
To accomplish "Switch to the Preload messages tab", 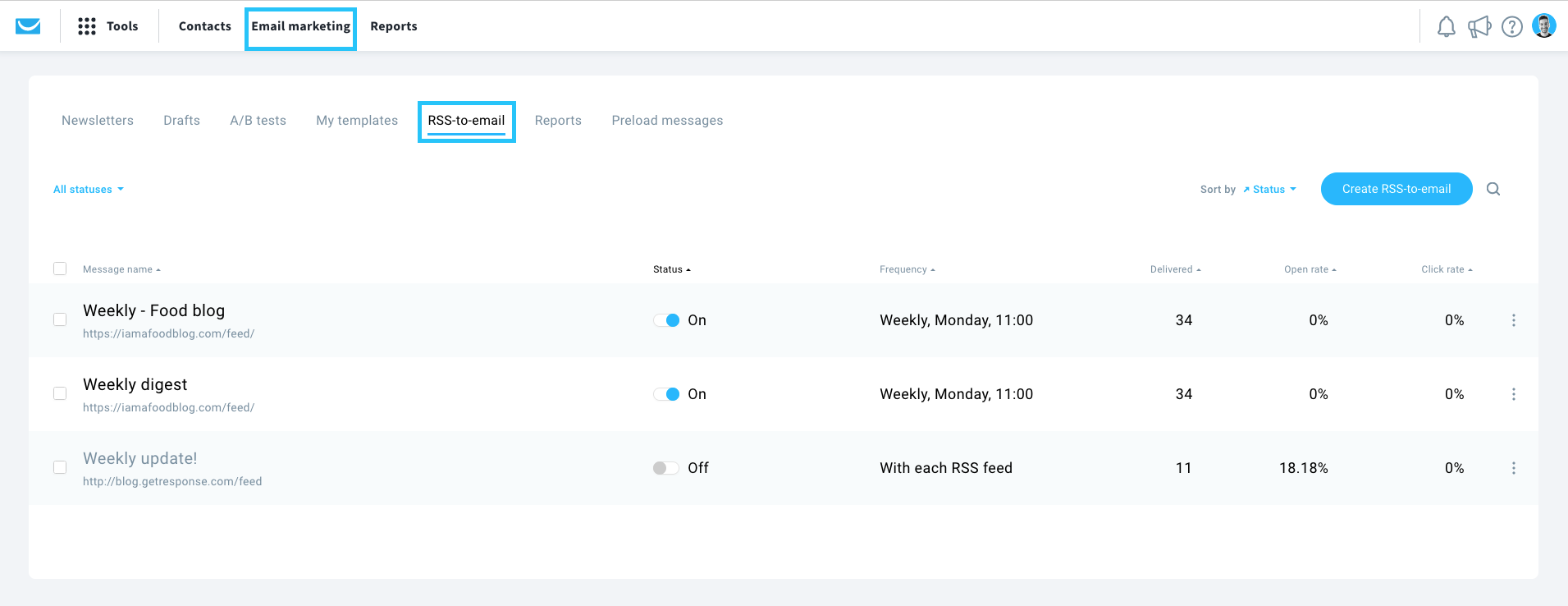I will click(667, 120).
